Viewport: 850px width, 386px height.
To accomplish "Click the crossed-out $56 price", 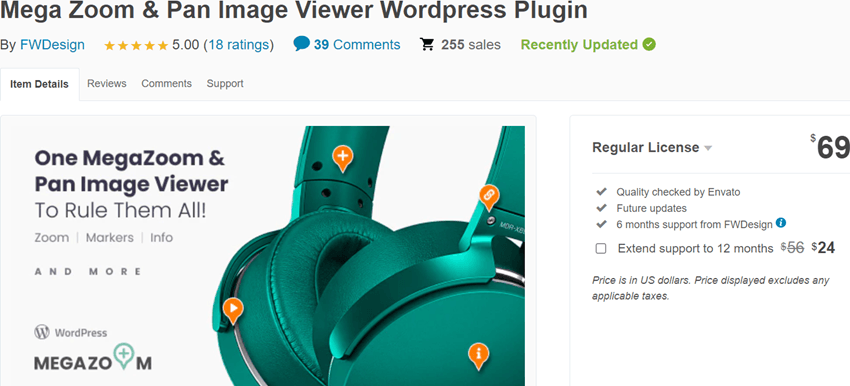I will coord(792,248).
